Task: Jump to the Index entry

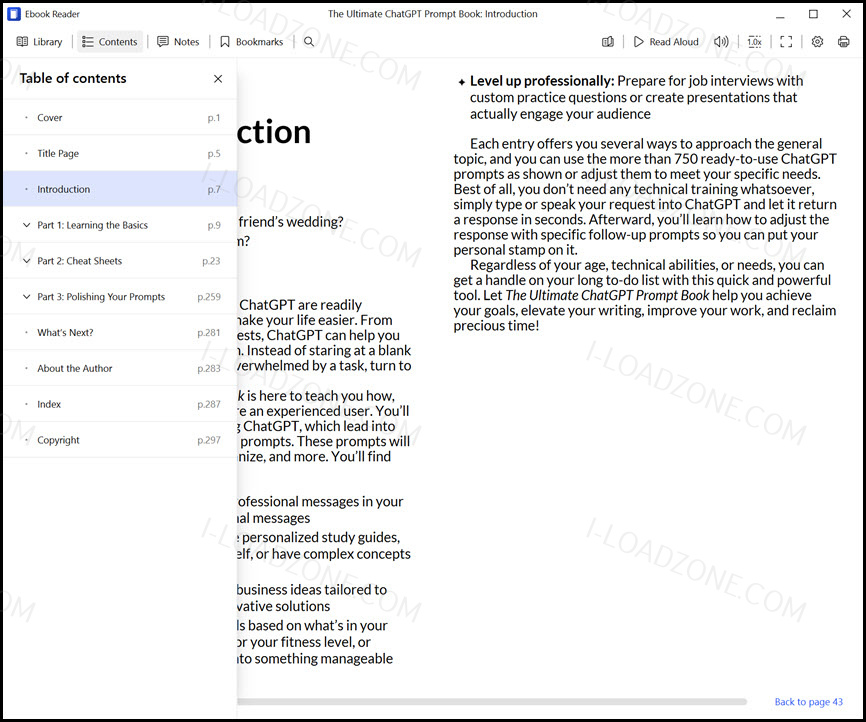Action: [120, 404]
